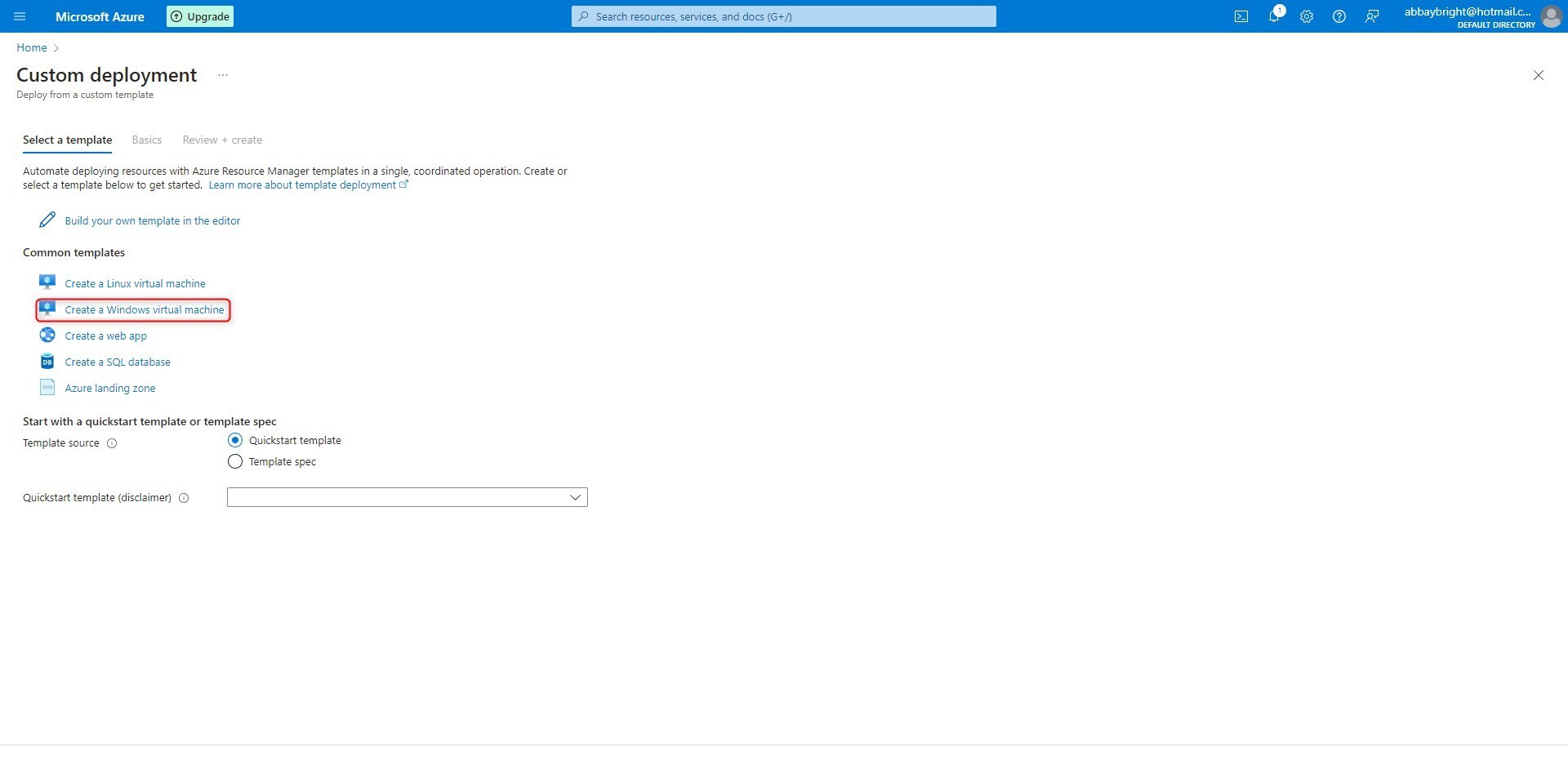1568x778 pixels.
Task: Open the portal hamburger menu
Action: click(20, 16)
